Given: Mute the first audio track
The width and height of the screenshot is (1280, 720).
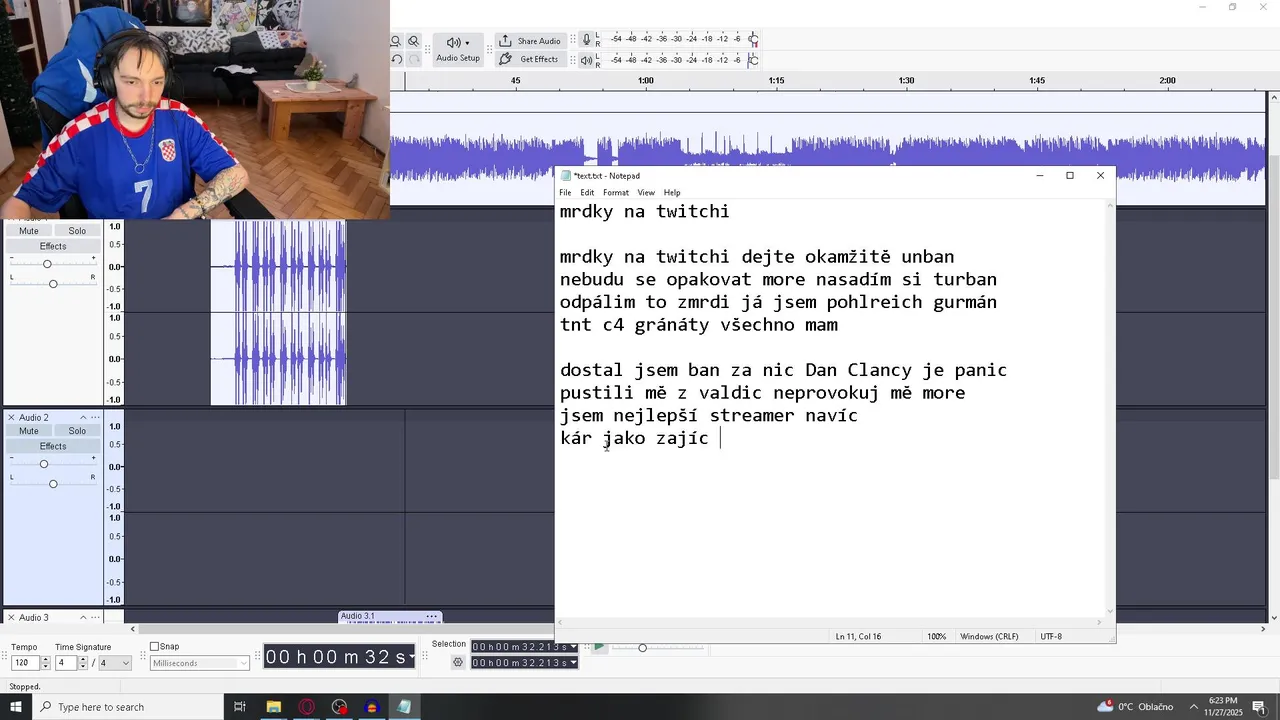Looking at the screenshot, I should pos(29,231).
